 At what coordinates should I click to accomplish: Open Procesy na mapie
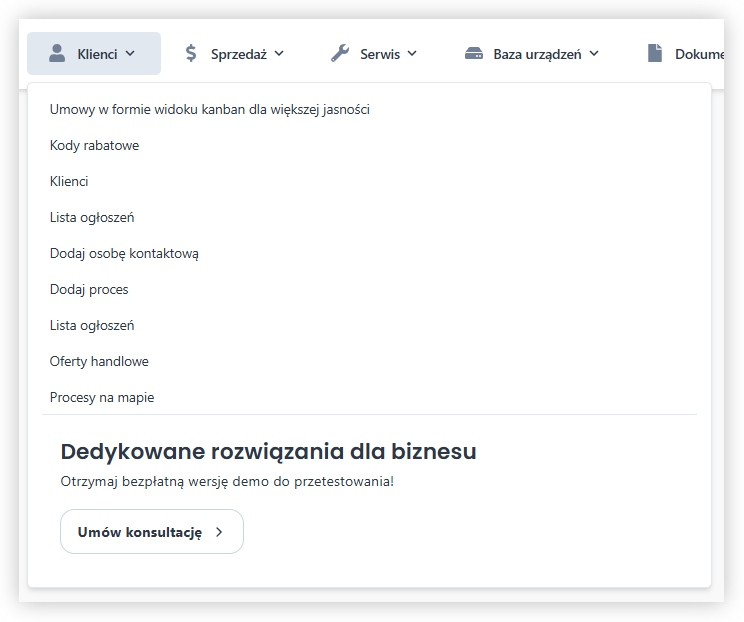(x=102, y=397)
